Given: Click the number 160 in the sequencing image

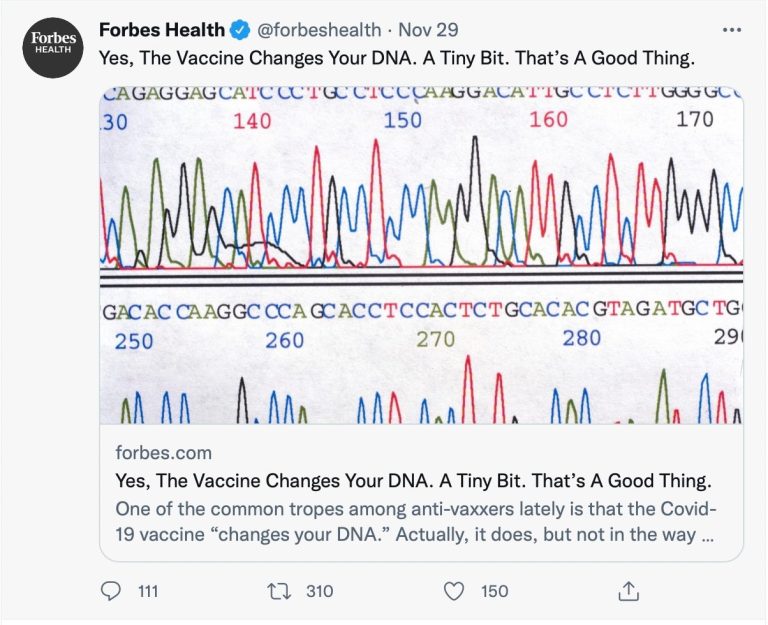Looking at the screenshot, I should pyautogui.click(x=548, y=120).
